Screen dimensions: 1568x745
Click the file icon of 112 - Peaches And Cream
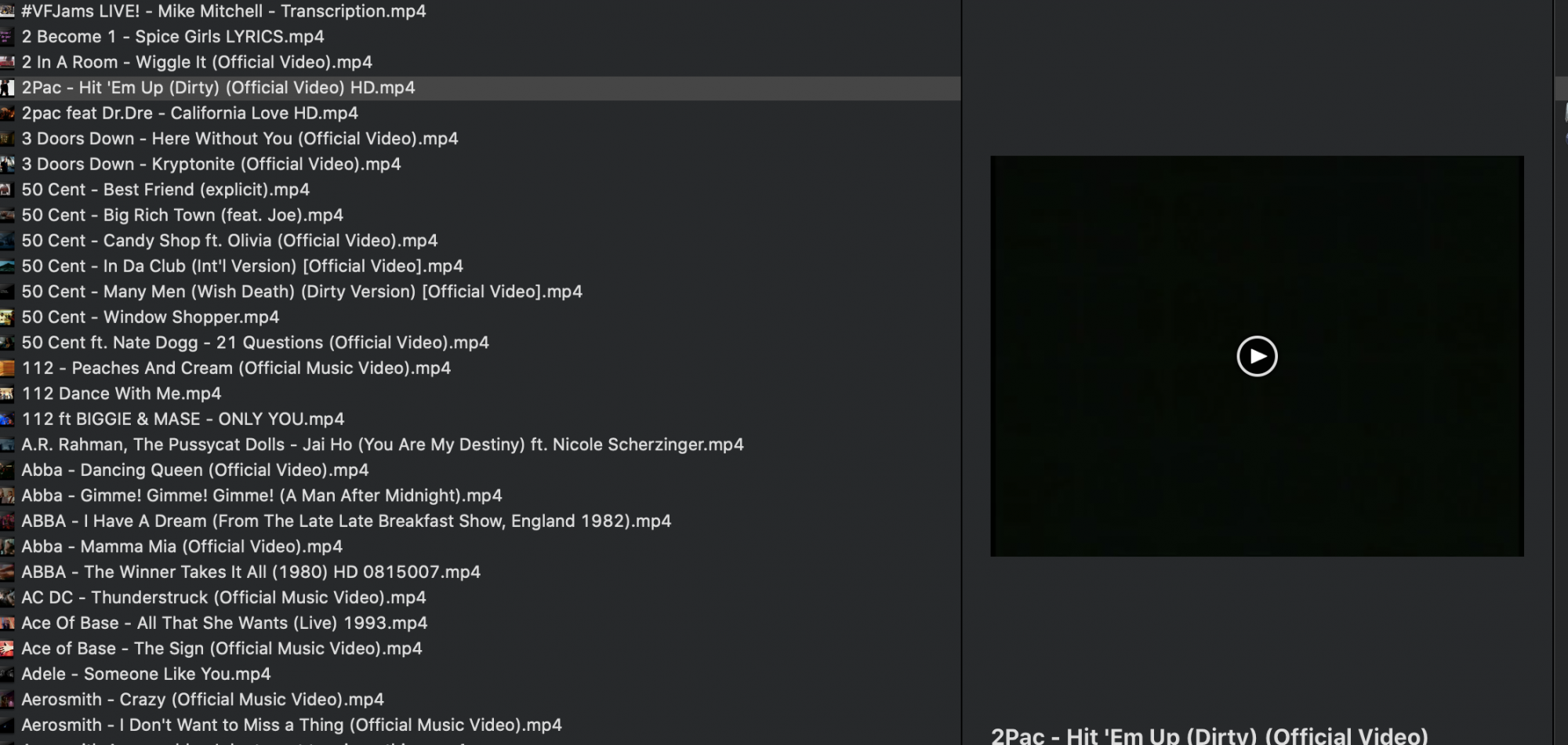pyautogui.click(x=7, y=369)
